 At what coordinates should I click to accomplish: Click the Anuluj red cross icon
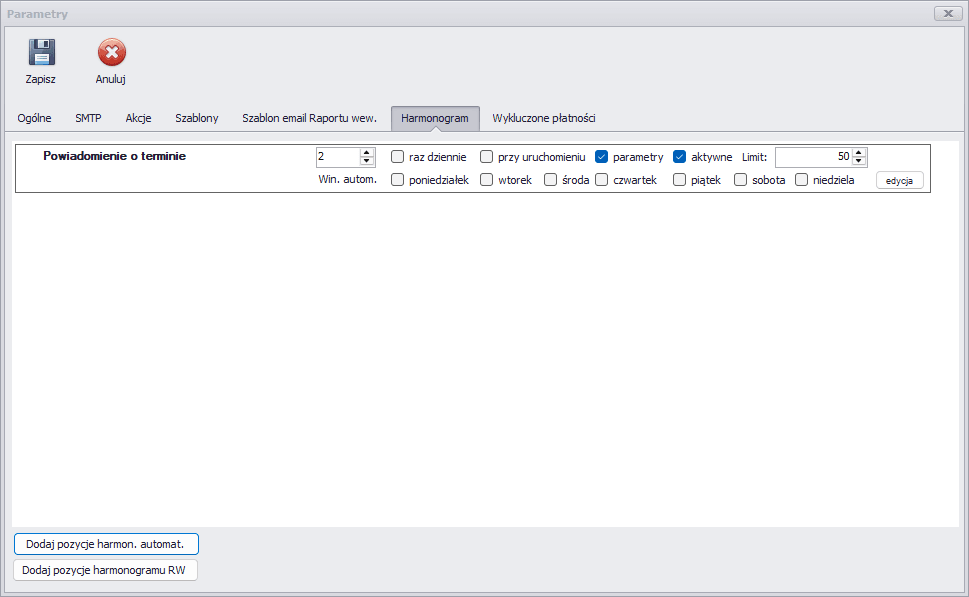tap(111, 53)
